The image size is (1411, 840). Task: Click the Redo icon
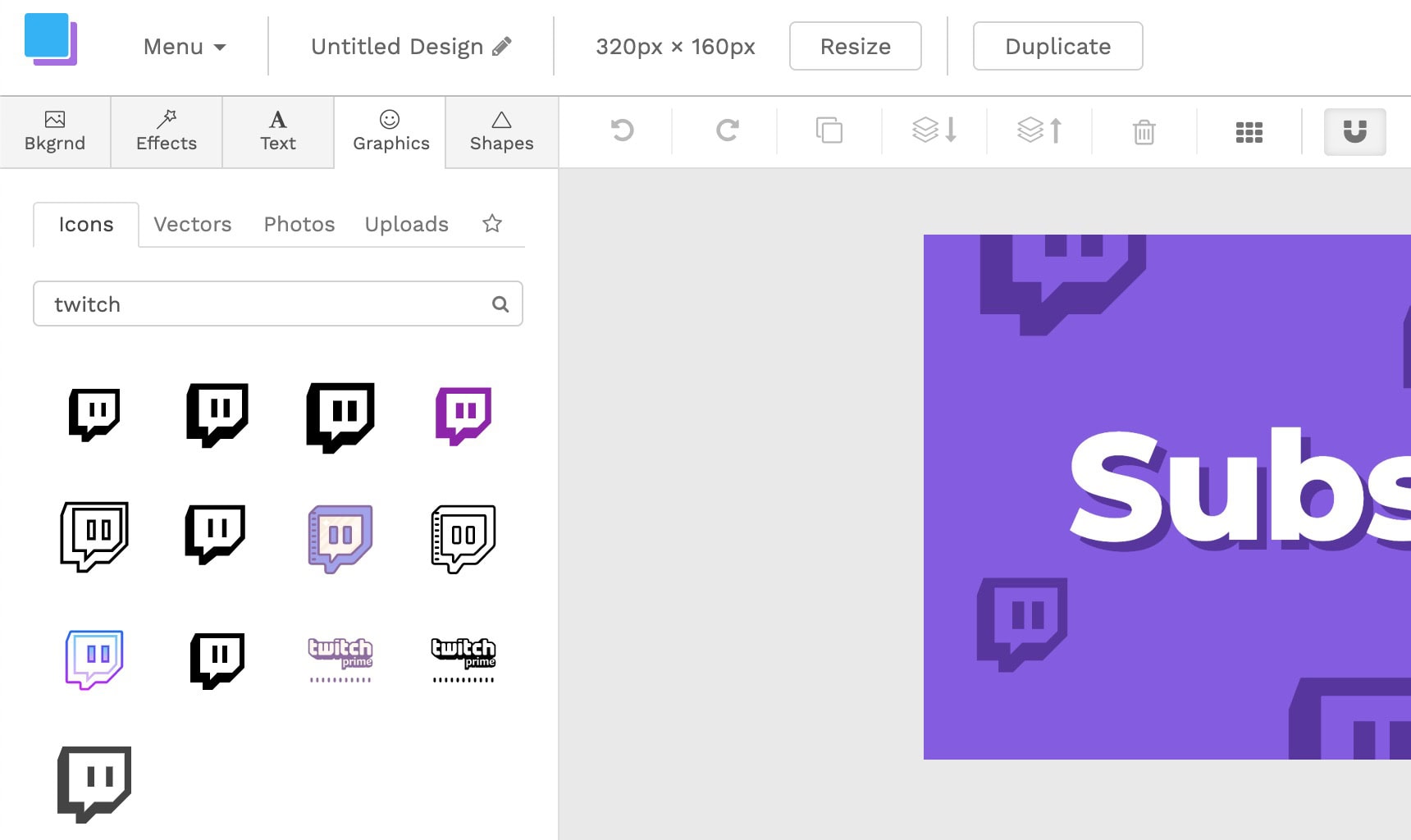(727, 130)
